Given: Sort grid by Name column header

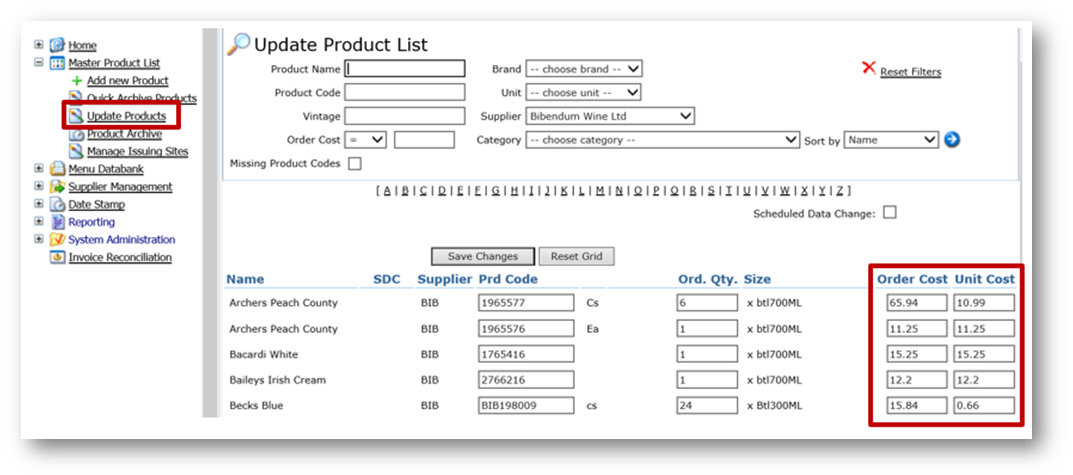Looking at the screenshot, I should (x=245, y=279).
